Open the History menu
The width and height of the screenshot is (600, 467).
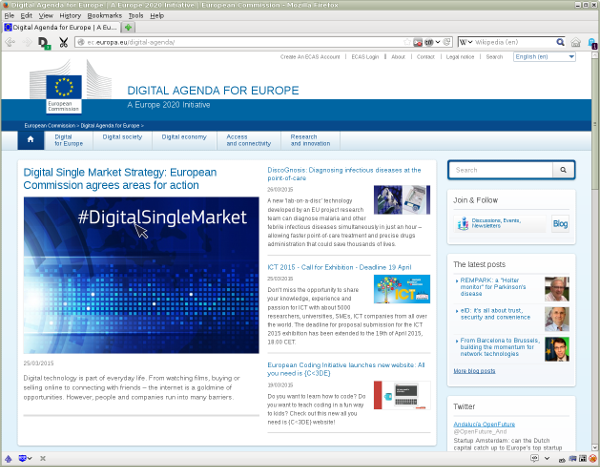70,15
